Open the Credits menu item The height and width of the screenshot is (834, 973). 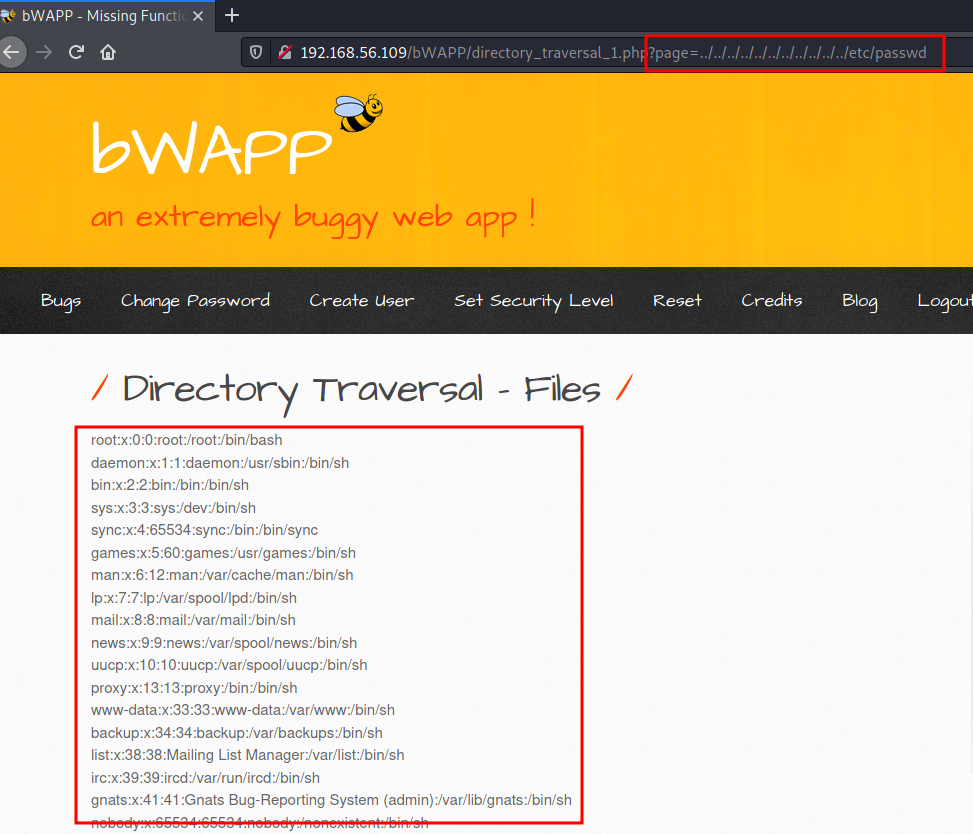tap(772, 301)
